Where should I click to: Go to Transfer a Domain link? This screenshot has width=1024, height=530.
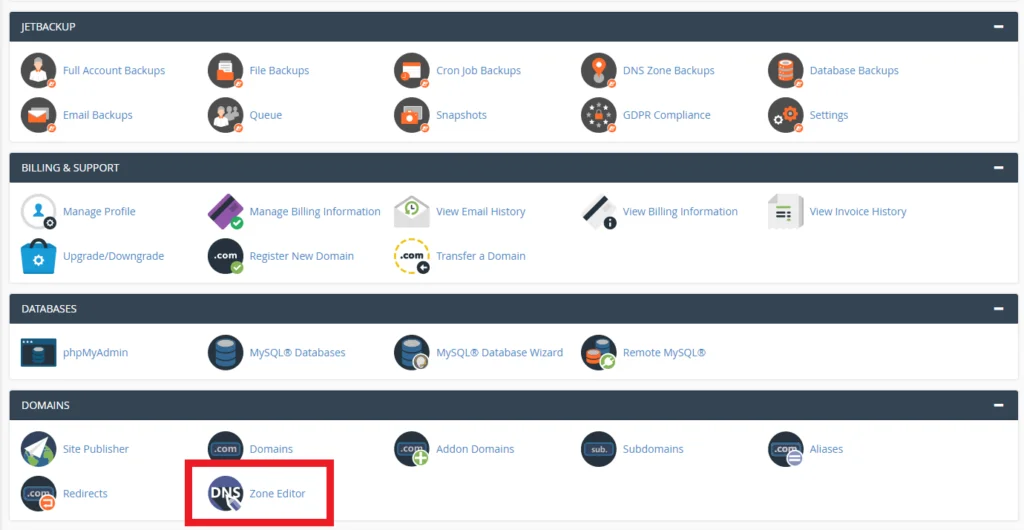[x=481, y=256]
